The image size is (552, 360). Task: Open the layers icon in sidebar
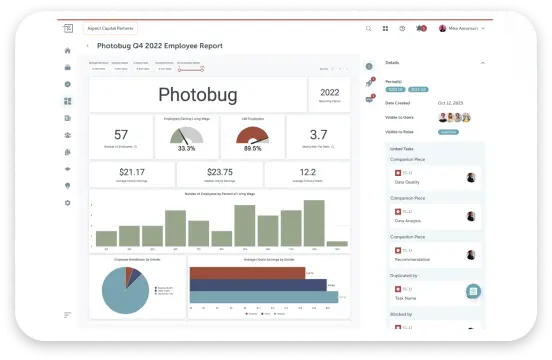click(68, 169)
